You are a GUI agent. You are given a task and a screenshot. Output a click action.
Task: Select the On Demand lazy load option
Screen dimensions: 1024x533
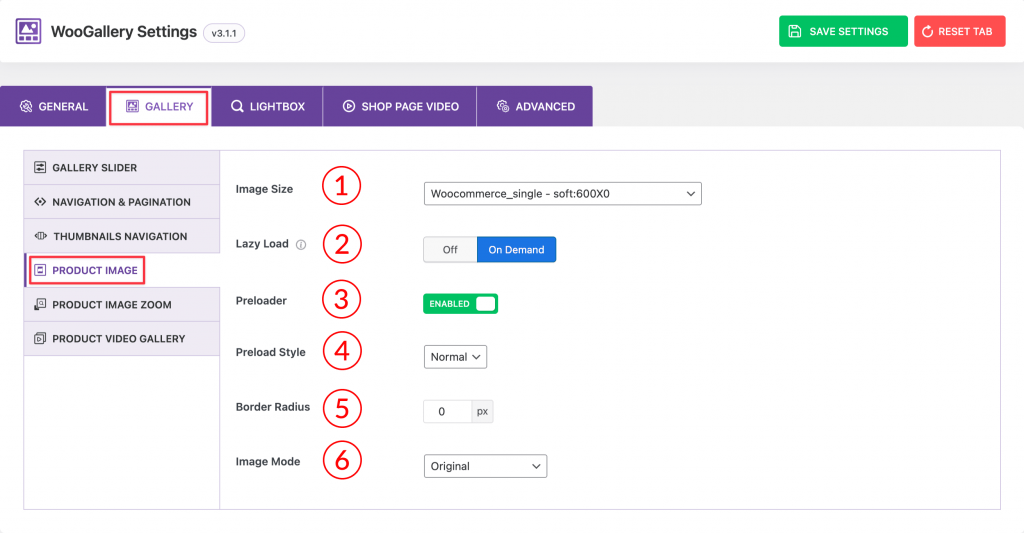pos(517,250)
